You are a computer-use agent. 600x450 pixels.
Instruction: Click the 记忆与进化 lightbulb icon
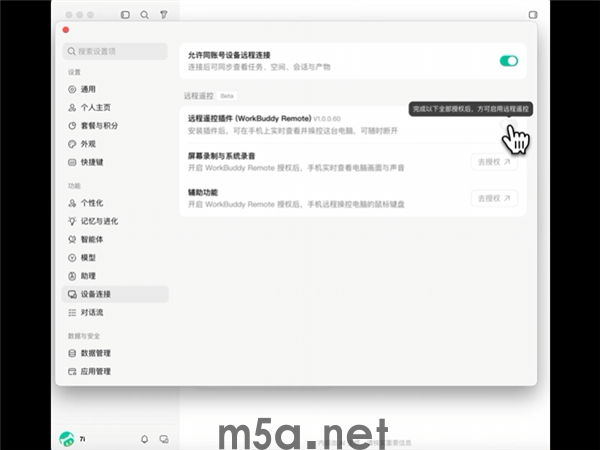72,221
